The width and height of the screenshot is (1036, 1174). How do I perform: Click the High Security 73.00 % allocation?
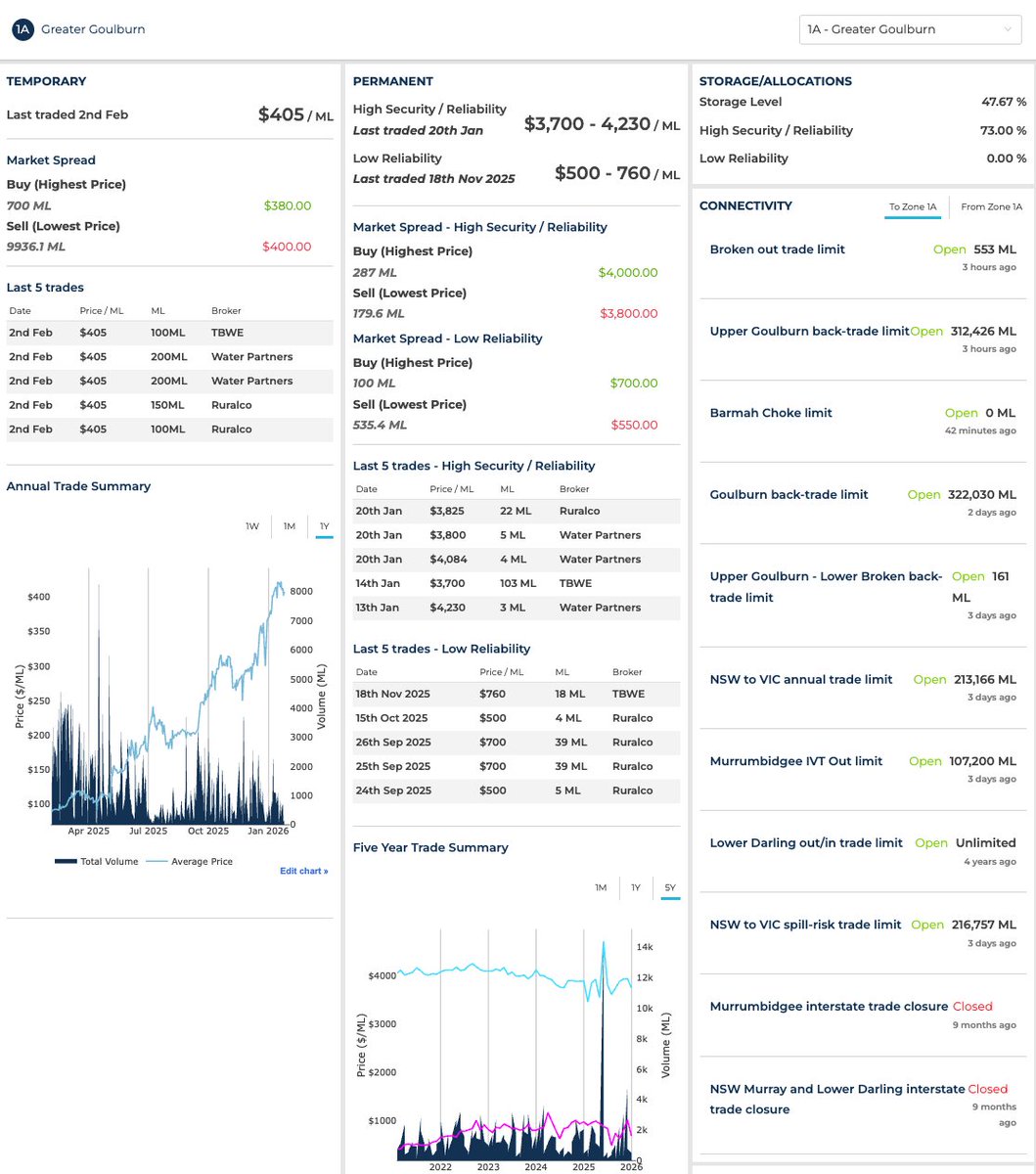point(1004,130)
